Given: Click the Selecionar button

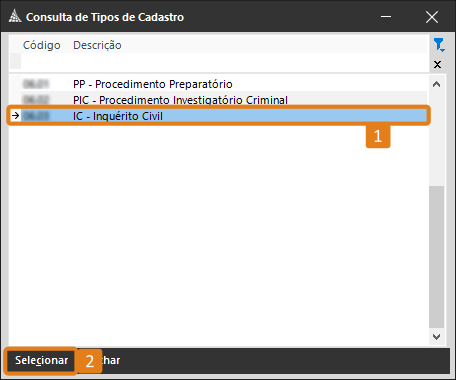Looking at the screenshot, I should coord(41,360).
